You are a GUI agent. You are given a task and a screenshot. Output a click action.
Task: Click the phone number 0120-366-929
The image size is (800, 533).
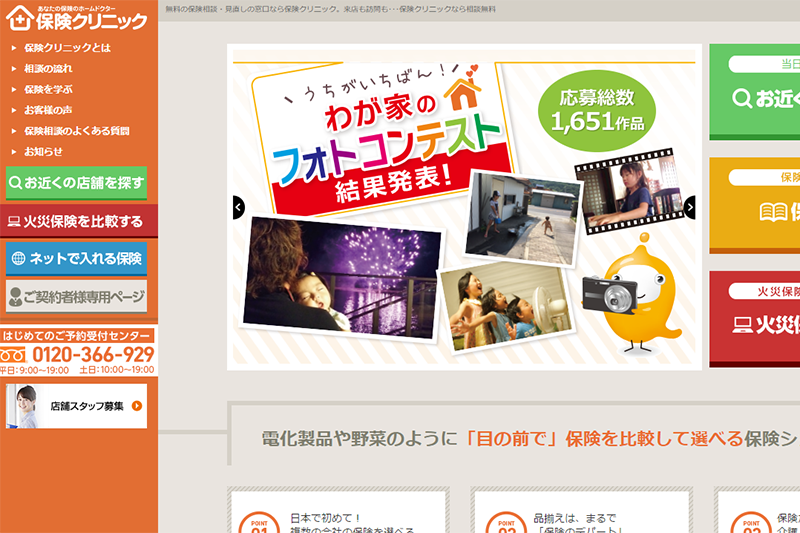pos(93,354)
